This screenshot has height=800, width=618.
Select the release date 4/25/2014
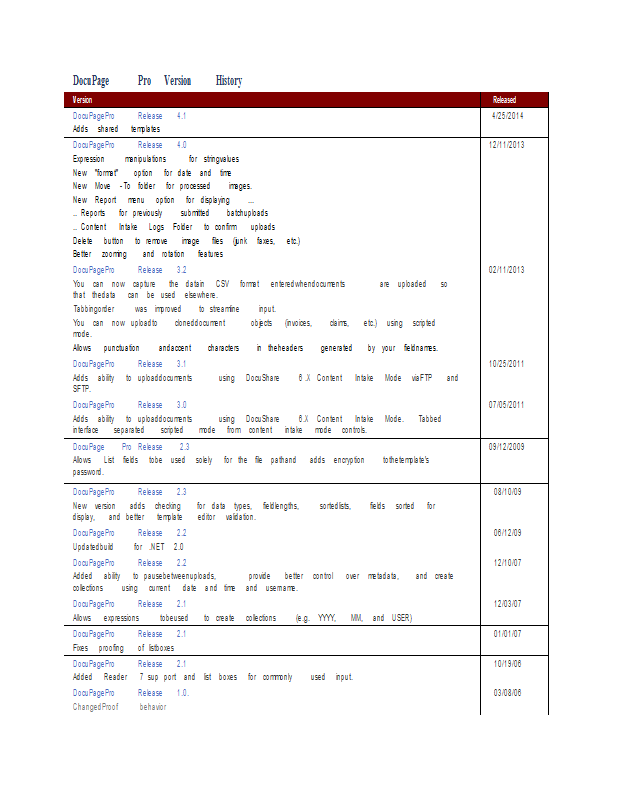[x=507, y=116]
